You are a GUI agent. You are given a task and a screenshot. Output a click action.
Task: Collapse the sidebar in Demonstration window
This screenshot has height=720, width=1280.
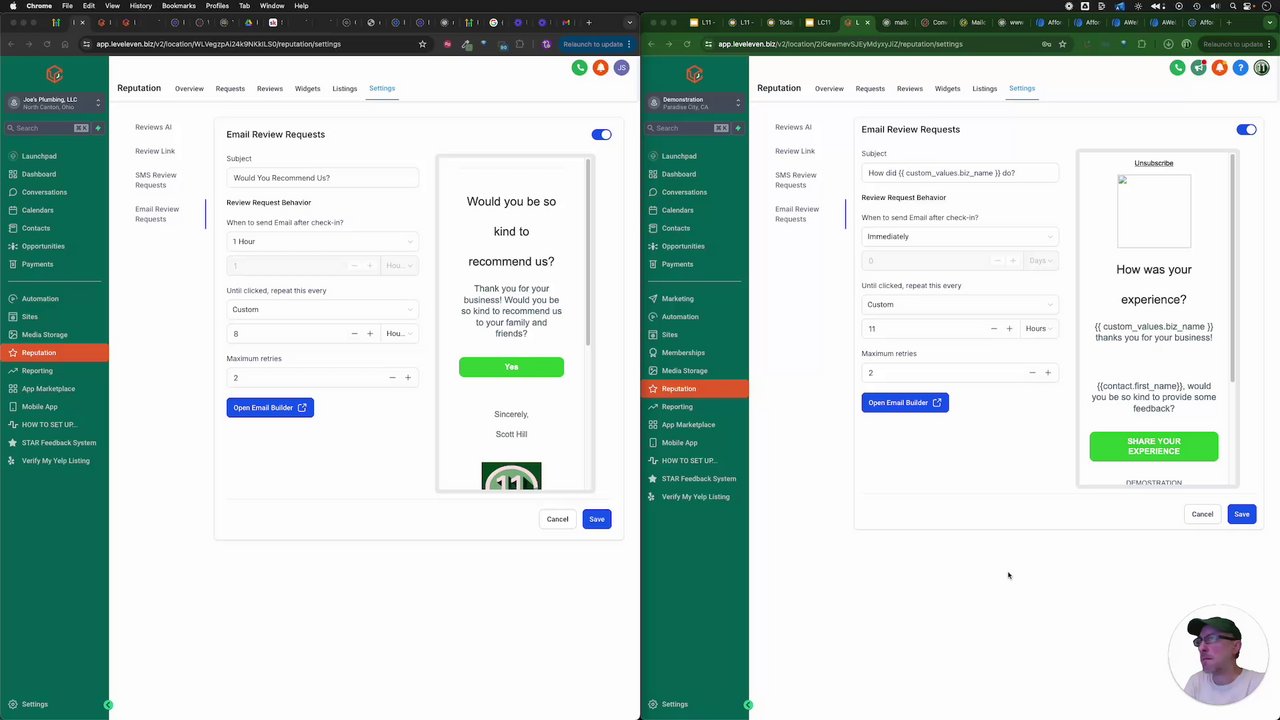(x=748, y=705)
